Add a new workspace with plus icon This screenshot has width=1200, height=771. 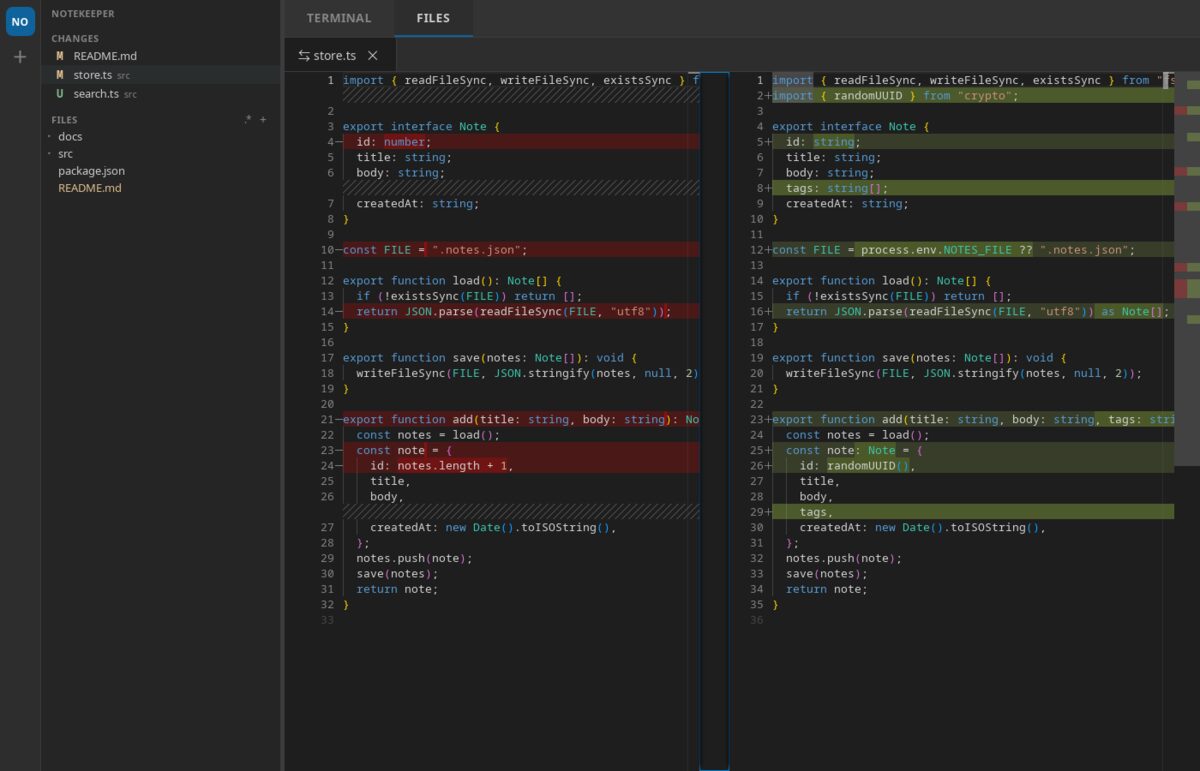[20, 57]
